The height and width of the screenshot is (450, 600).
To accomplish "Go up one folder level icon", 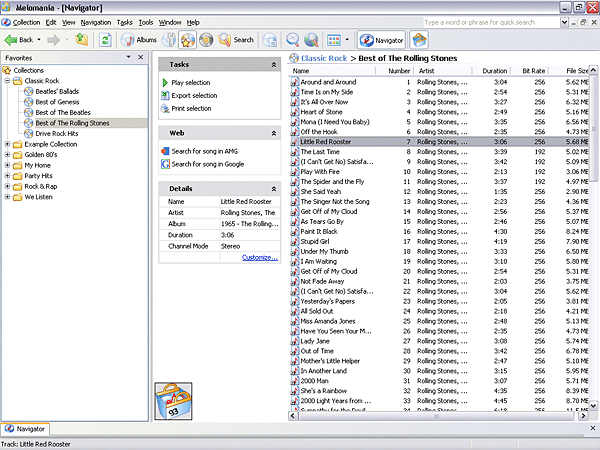I will click(x=82, y=39).
